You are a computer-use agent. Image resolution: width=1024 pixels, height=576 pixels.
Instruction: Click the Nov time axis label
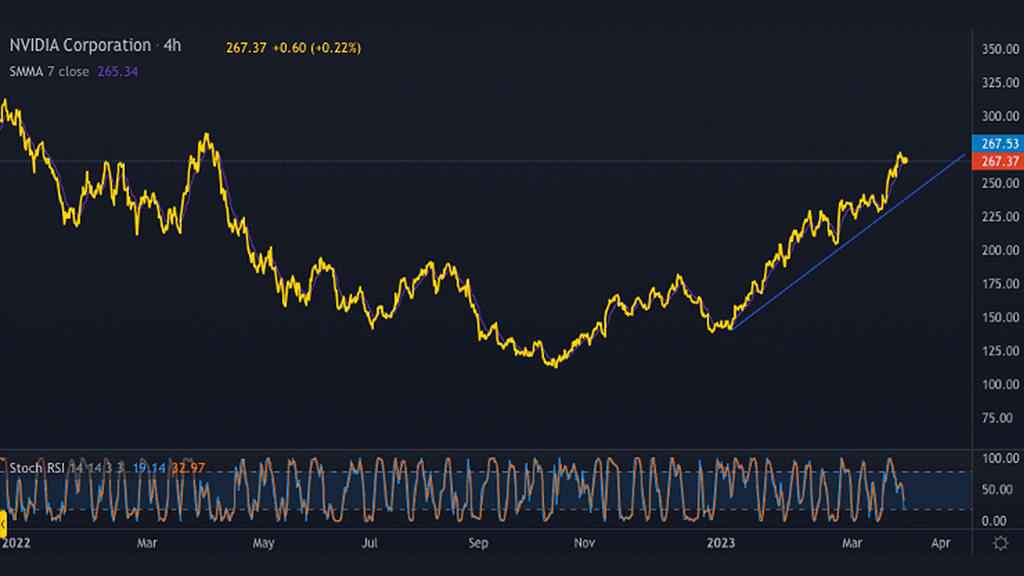click(x=584, y=543)
